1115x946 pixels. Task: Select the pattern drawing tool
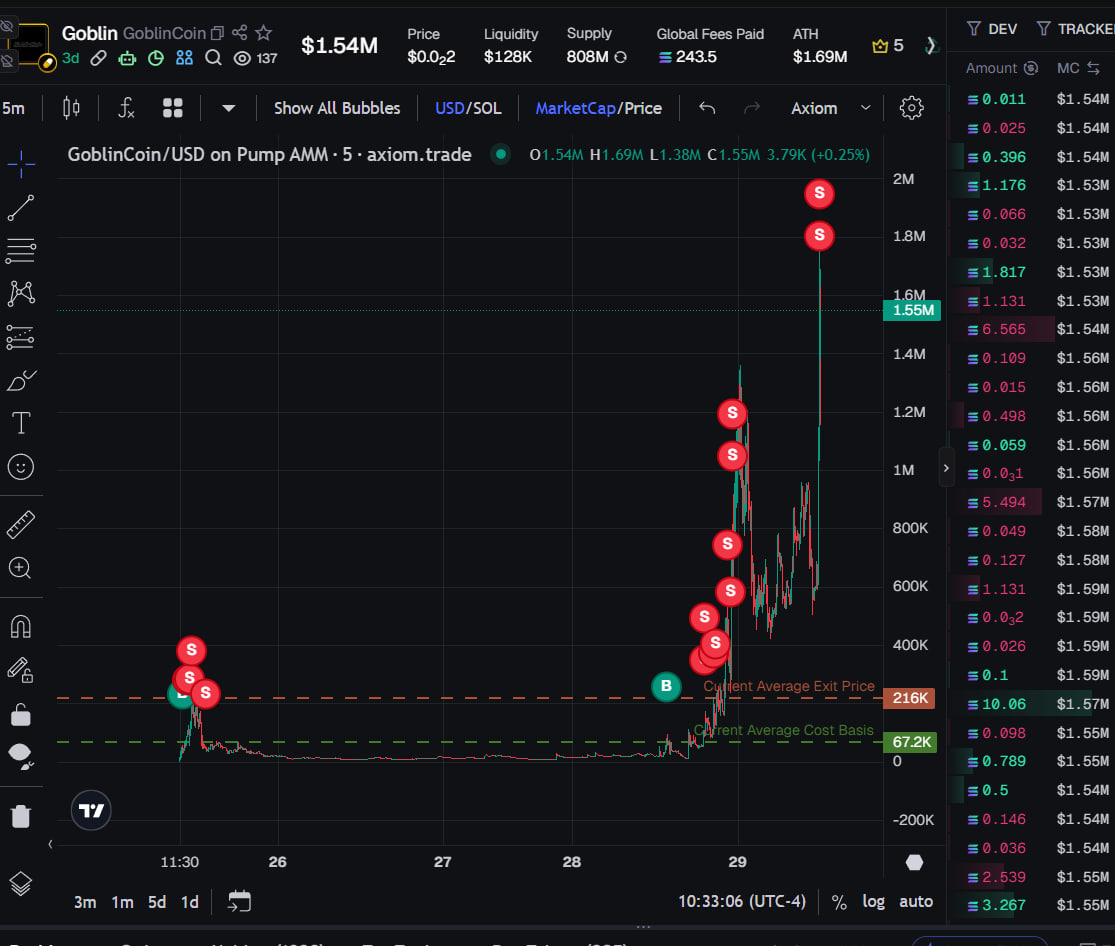[21, 294]
